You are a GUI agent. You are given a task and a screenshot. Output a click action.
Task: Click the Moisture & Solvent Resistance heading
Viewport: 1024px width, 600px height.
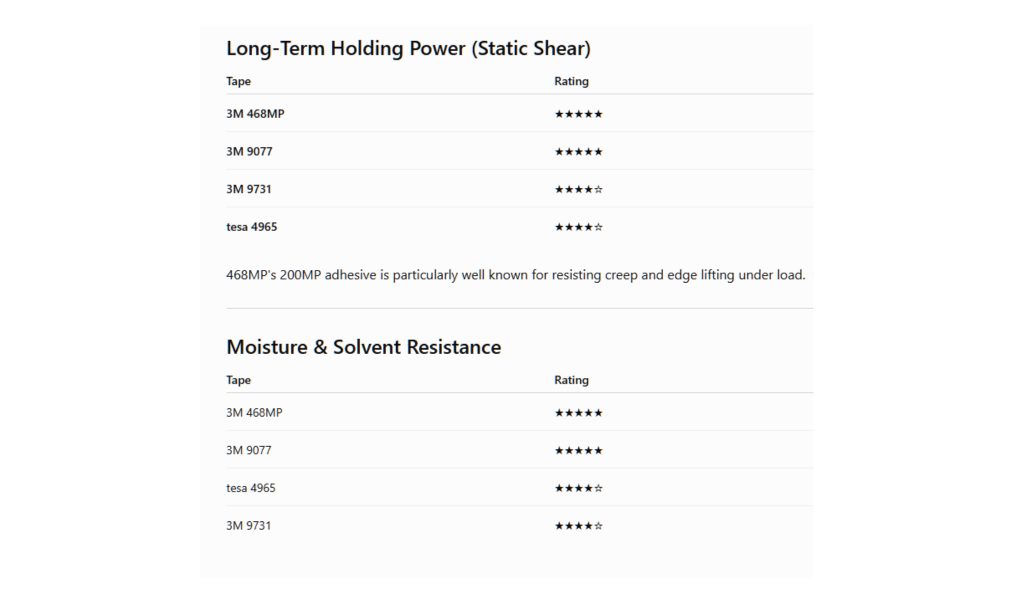[364, 347]
